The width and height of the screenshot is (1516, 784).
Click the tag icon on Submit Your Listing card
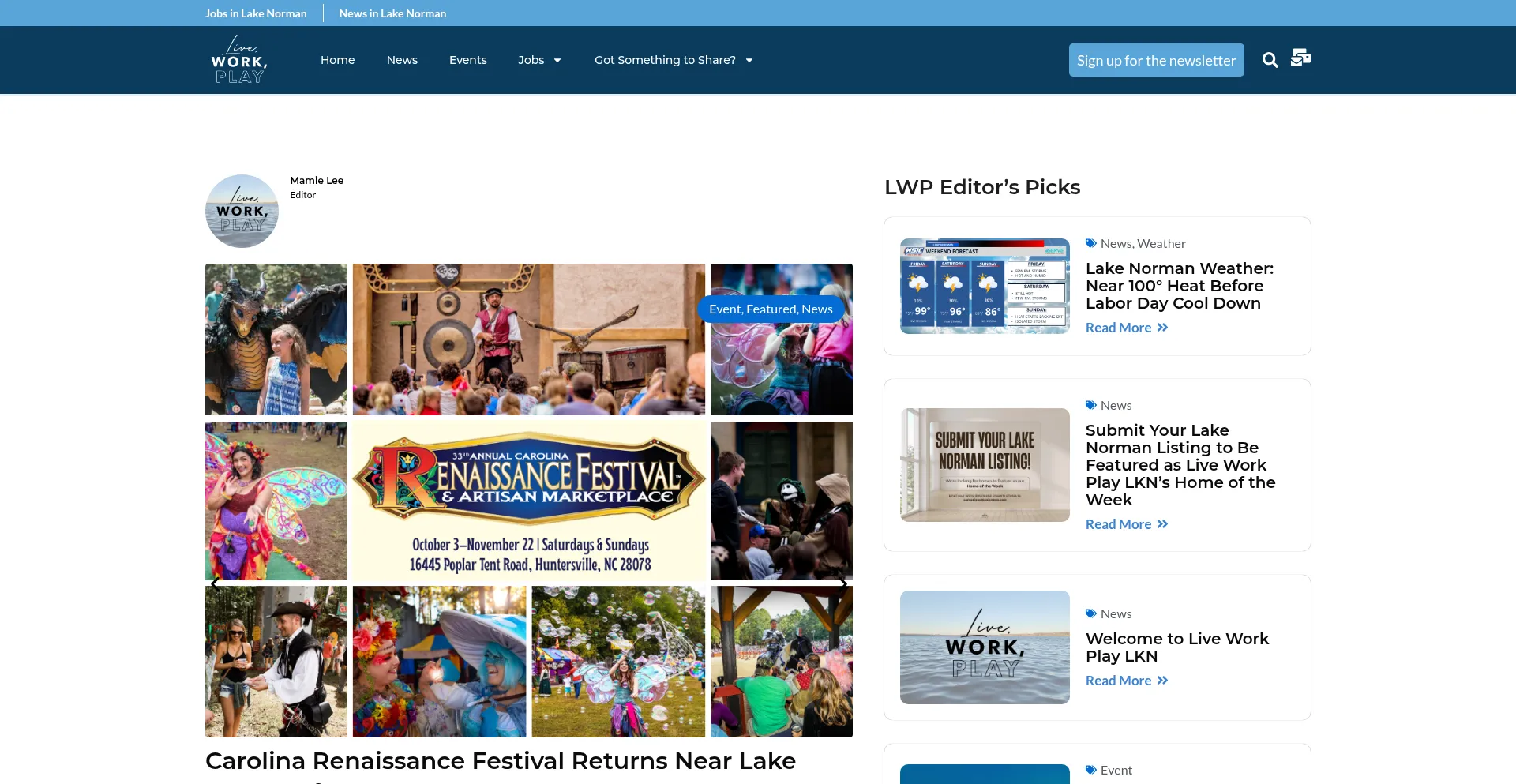pyautogui.click(x=1090, y=405)
